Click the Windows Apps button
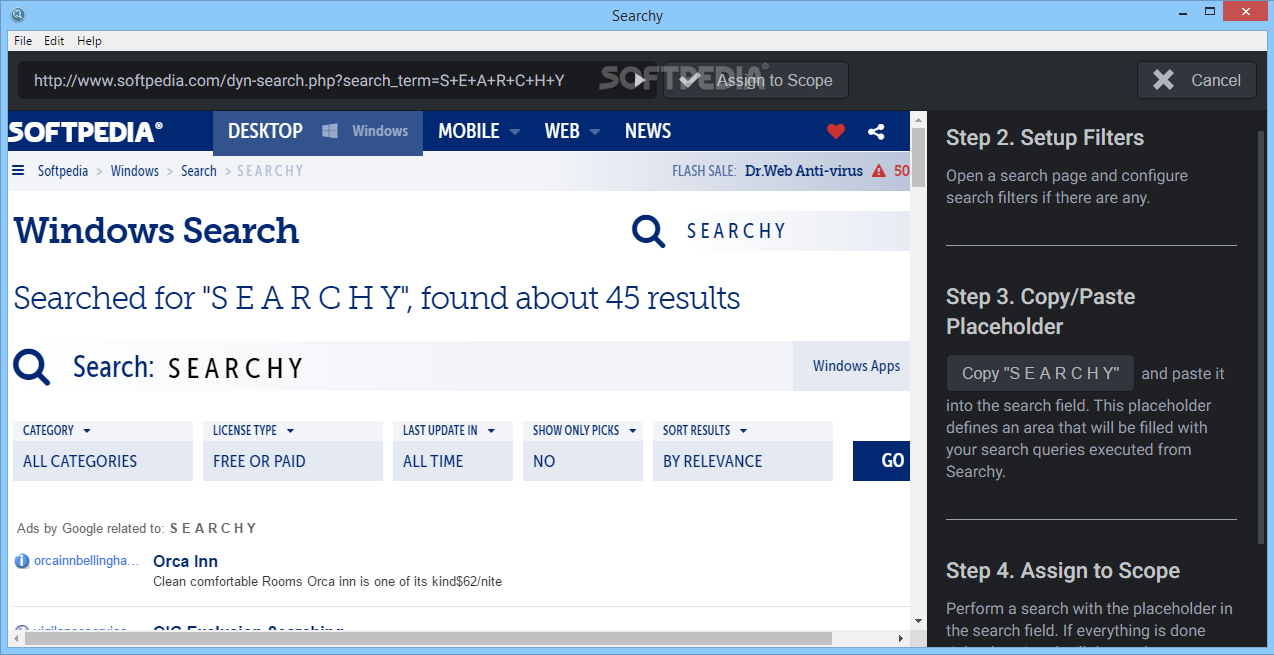The width and height of the screenshot is (1274, 655). click(852, 366)
